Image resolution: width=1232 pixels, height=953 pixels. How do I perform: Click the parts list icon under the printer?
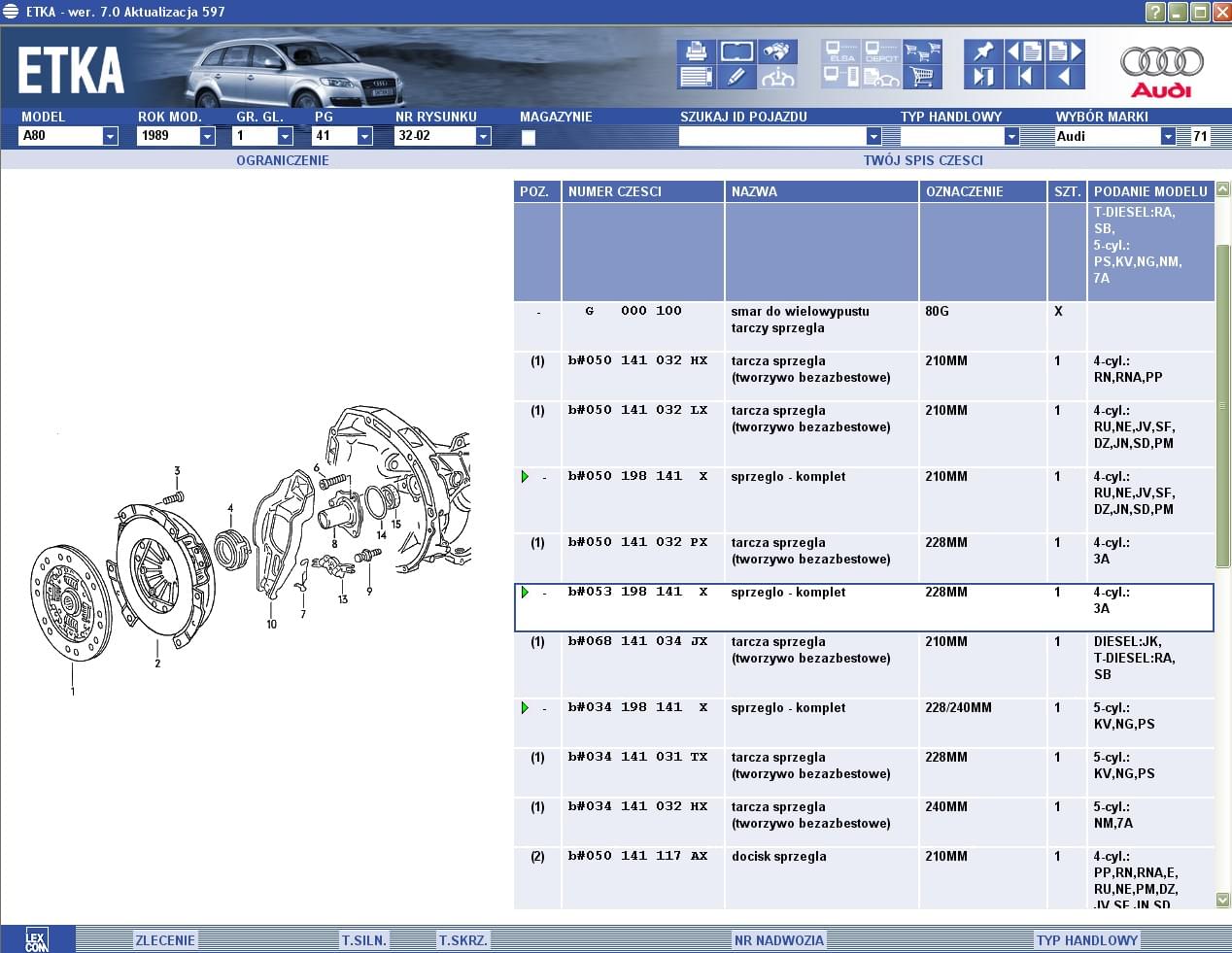click(697, 77)
